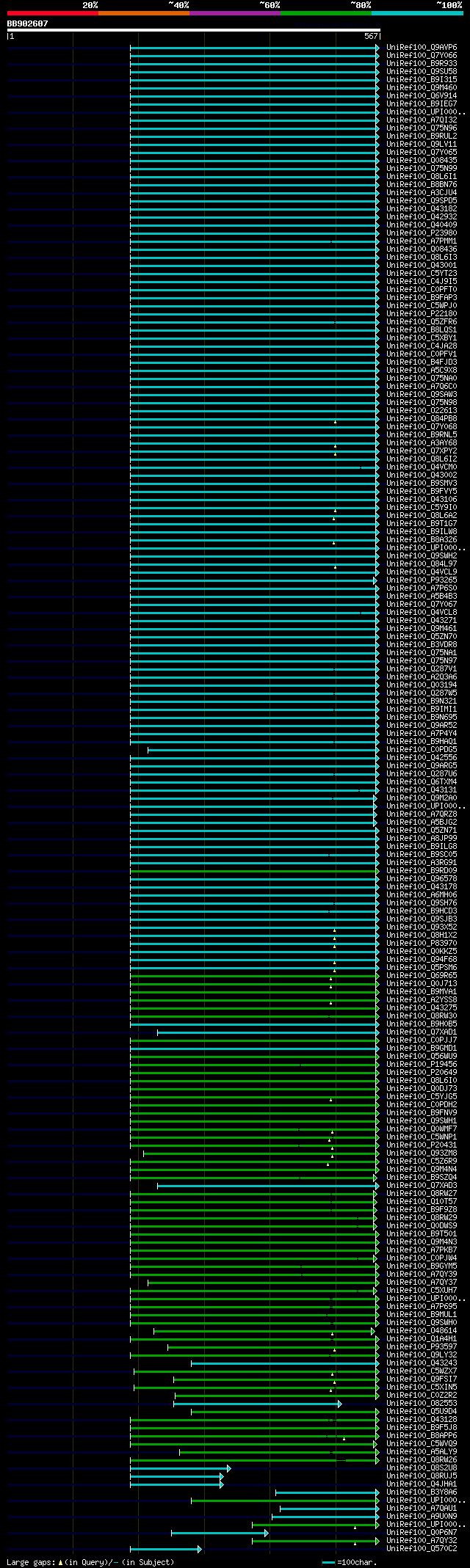470x1568 pixels.
Task: Select hit label UniRef100_A7P695
Action: point(422,1306)
